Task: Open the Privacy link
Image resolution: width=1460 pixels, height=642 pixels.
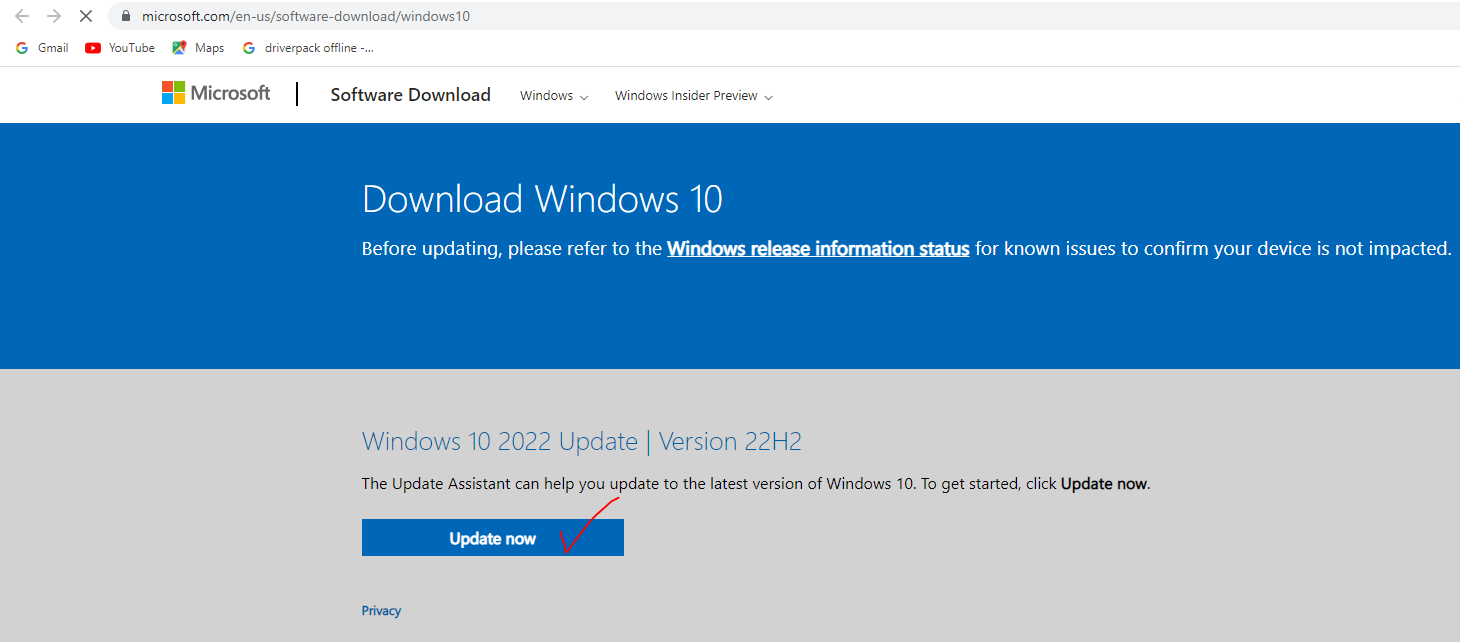Action: coord(381,611)
